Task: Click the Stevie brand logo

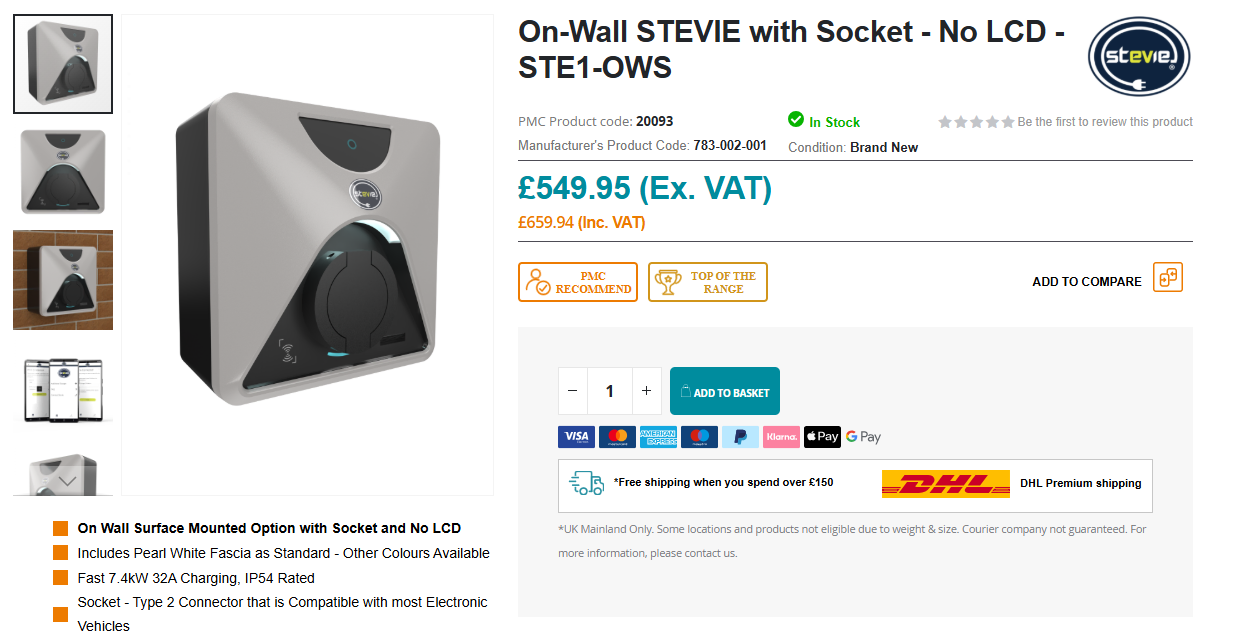Action: pos(1138,57)
